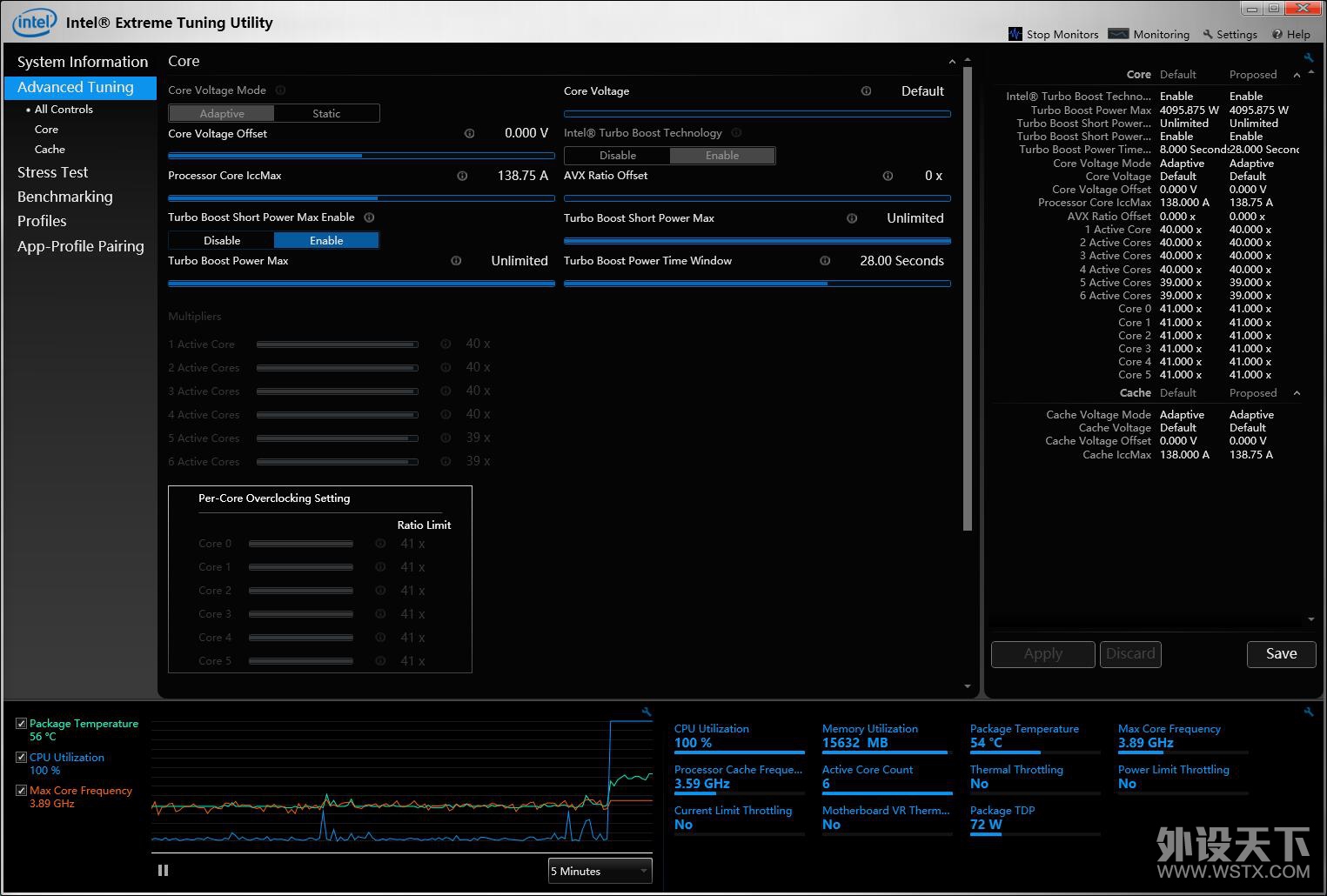
Task: Open App-Profile Pairing section
Action: 81,246
